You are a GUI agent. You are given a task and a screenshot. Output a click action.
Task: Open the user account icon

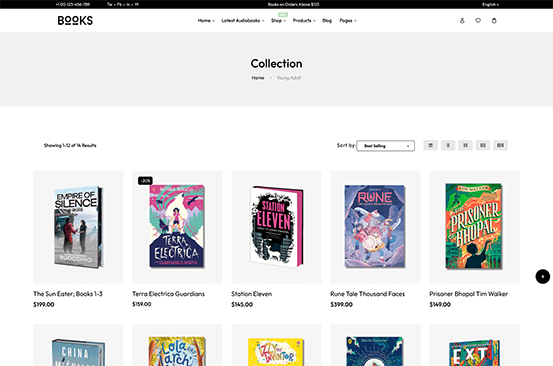[462, 20]
